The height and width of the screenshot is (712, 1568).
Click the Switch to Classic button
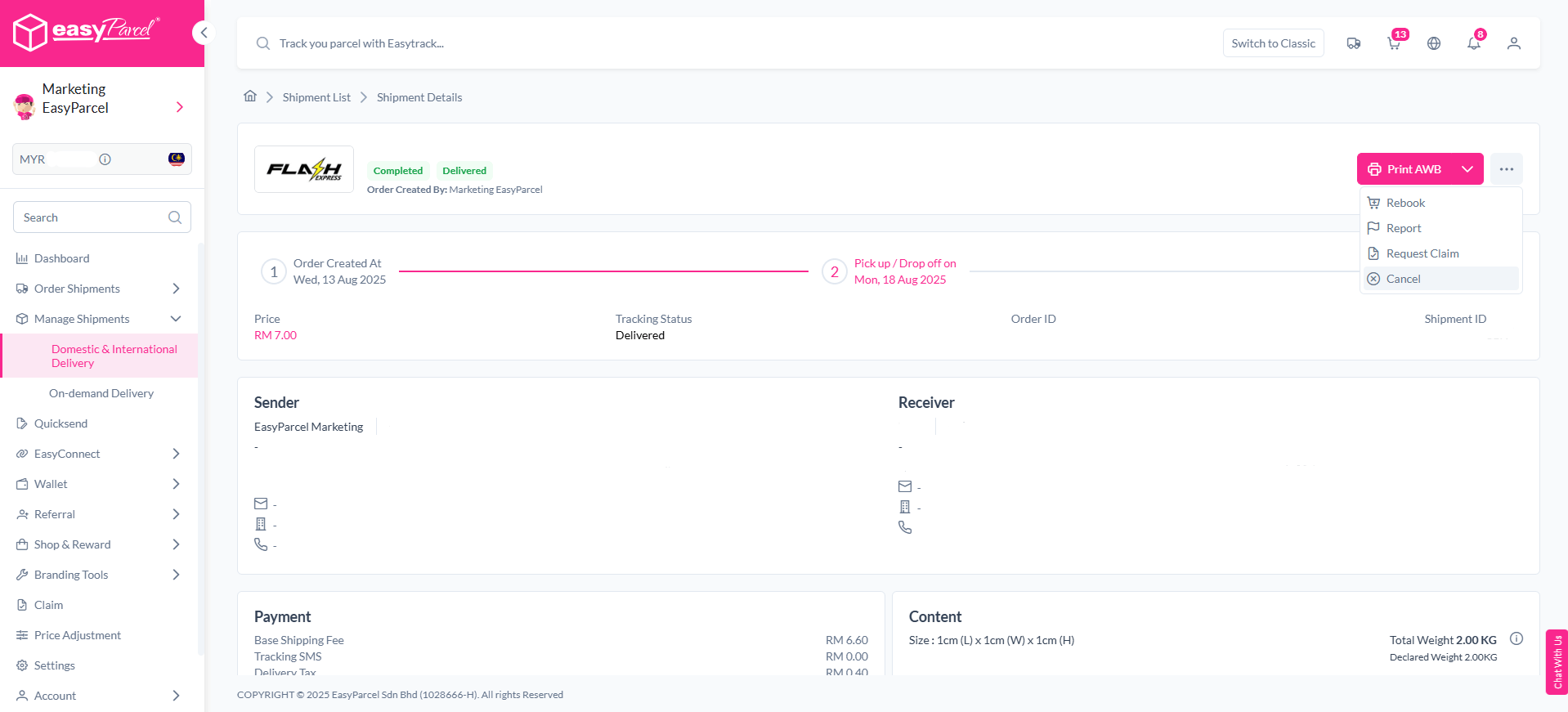point(1273,43)
